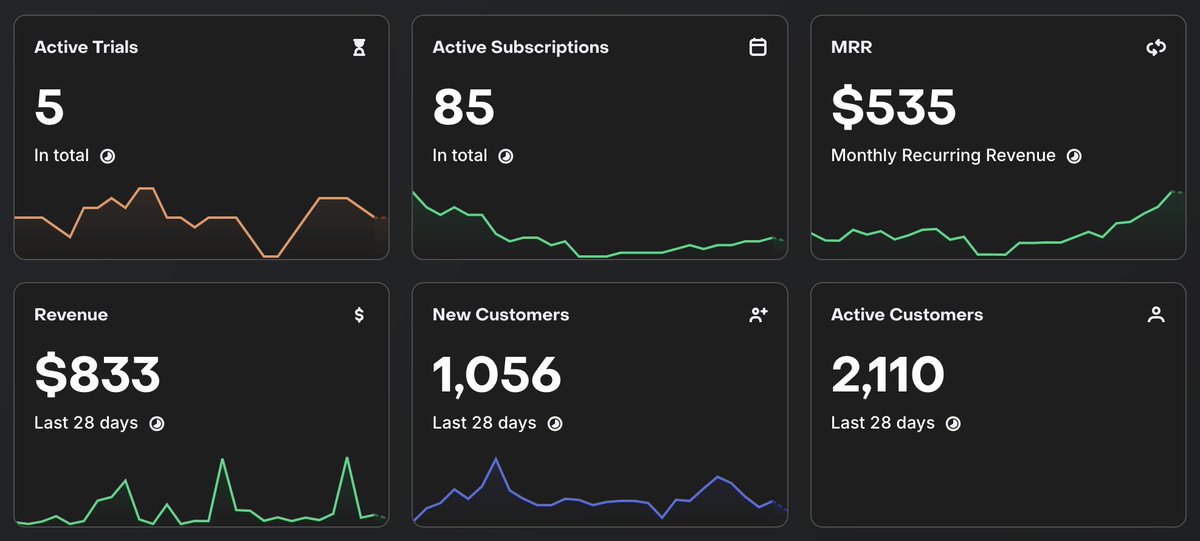Select the Revenue card title

pos(71,315)
